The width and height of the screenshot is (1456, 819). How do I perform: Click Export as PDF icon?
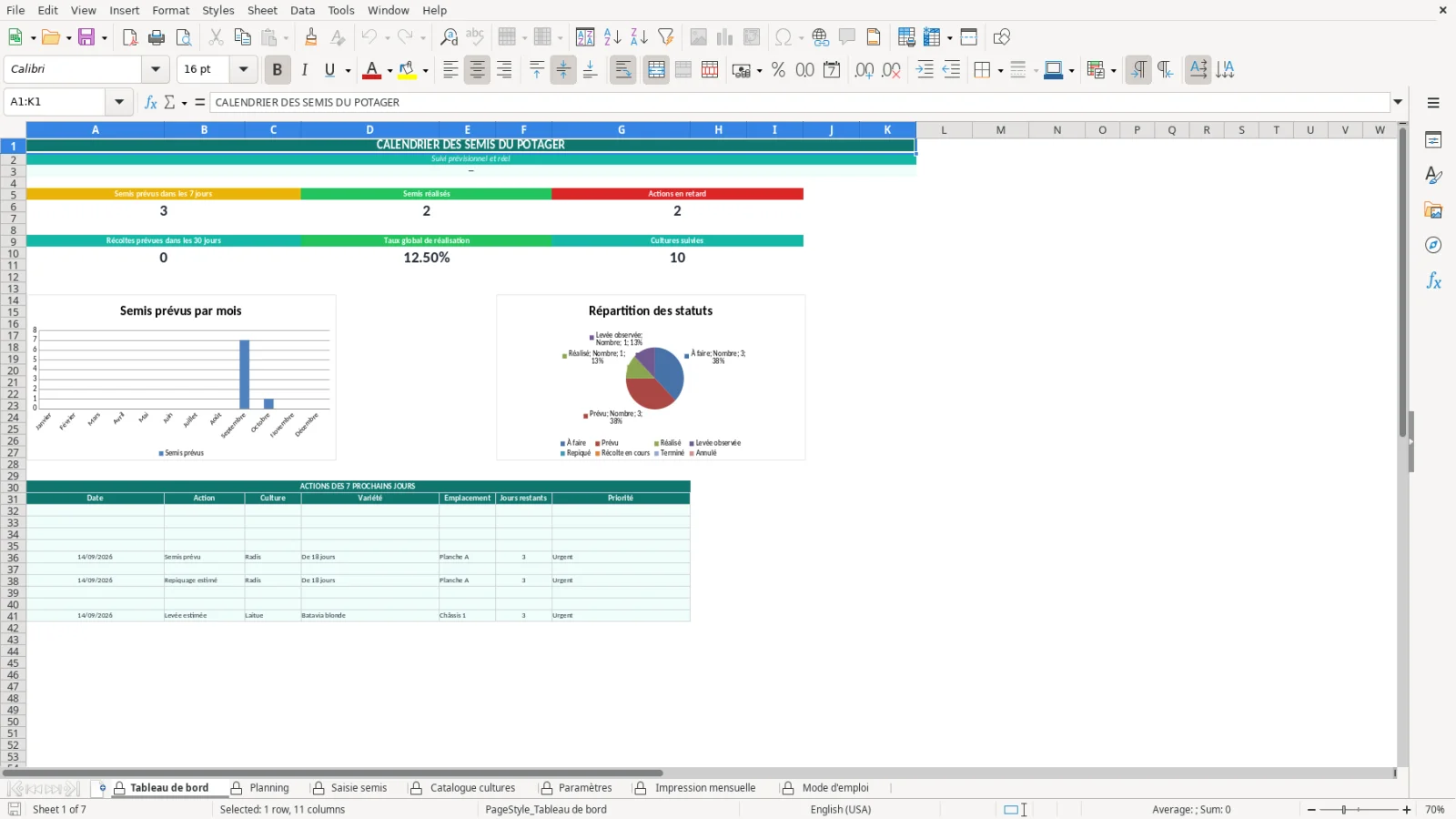coord(130,37)
